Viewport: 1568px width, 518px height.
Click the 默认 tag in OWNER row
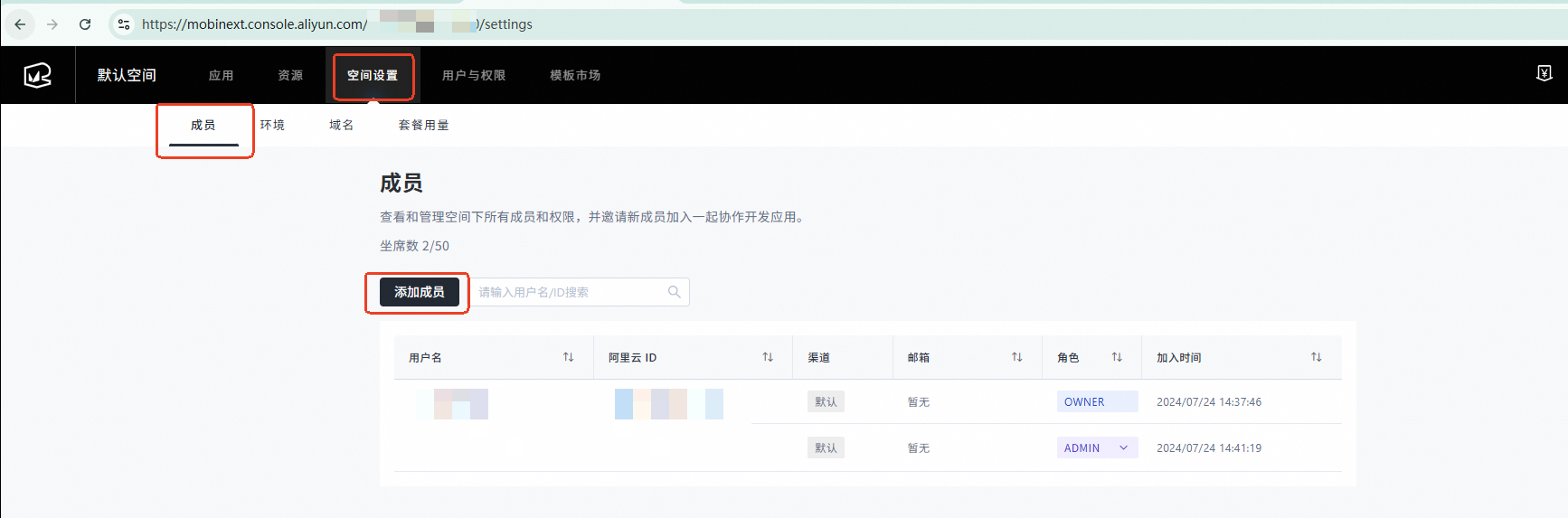point(826,401)
